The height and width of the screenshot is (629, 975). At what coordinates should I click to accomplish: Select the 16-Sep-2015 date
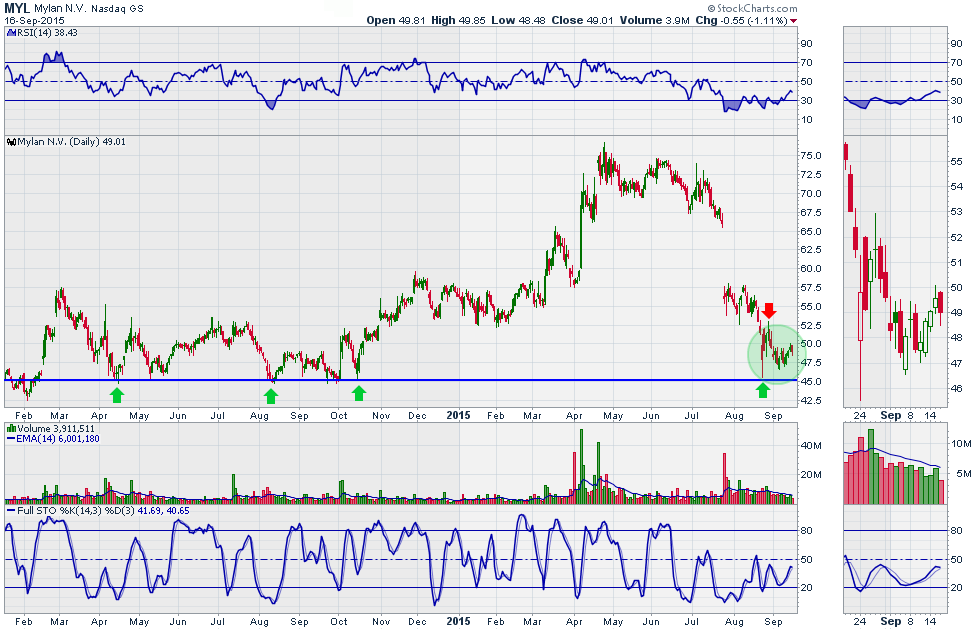(34, 21)
